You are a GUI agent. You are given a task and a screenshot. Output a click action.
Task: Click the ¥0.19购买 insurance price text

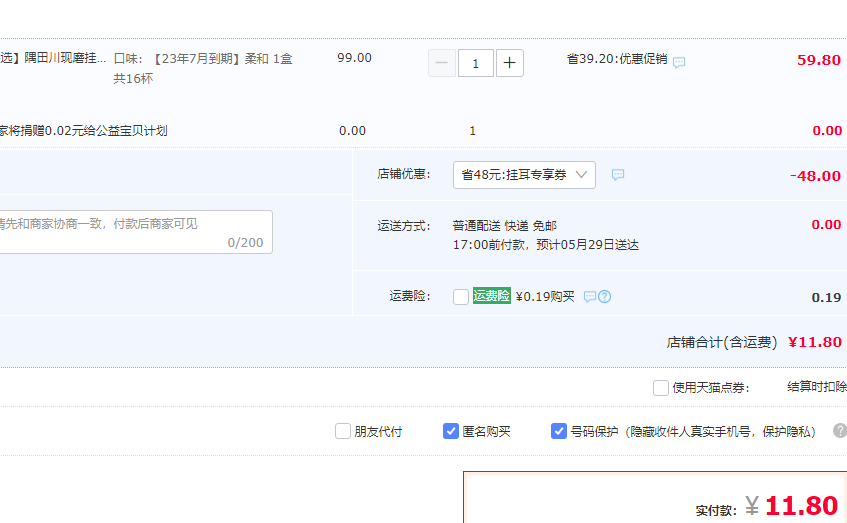545,297
